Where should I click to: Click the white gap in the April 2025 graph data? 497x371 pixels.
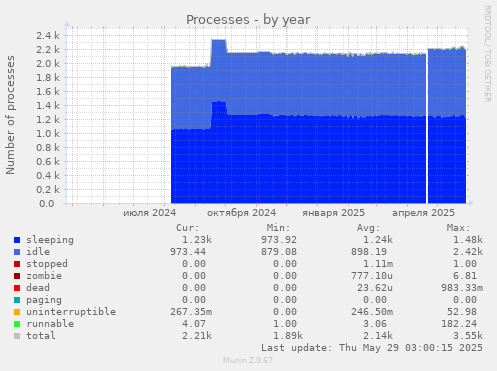click(427, 127)
